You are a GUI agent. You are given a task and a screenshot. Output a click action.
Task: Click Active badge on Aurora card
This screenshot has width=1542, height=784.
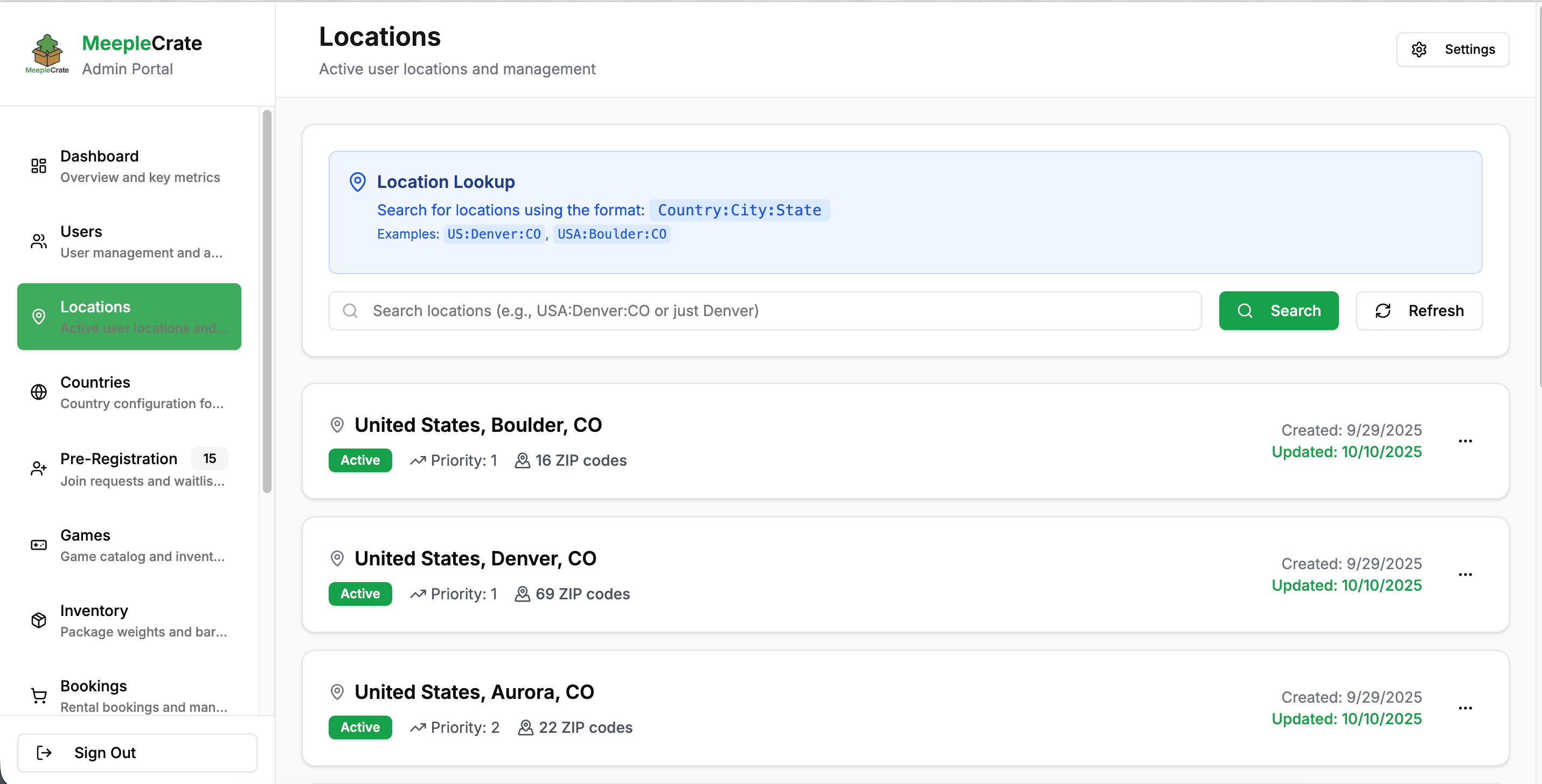[x=360, y=727]
